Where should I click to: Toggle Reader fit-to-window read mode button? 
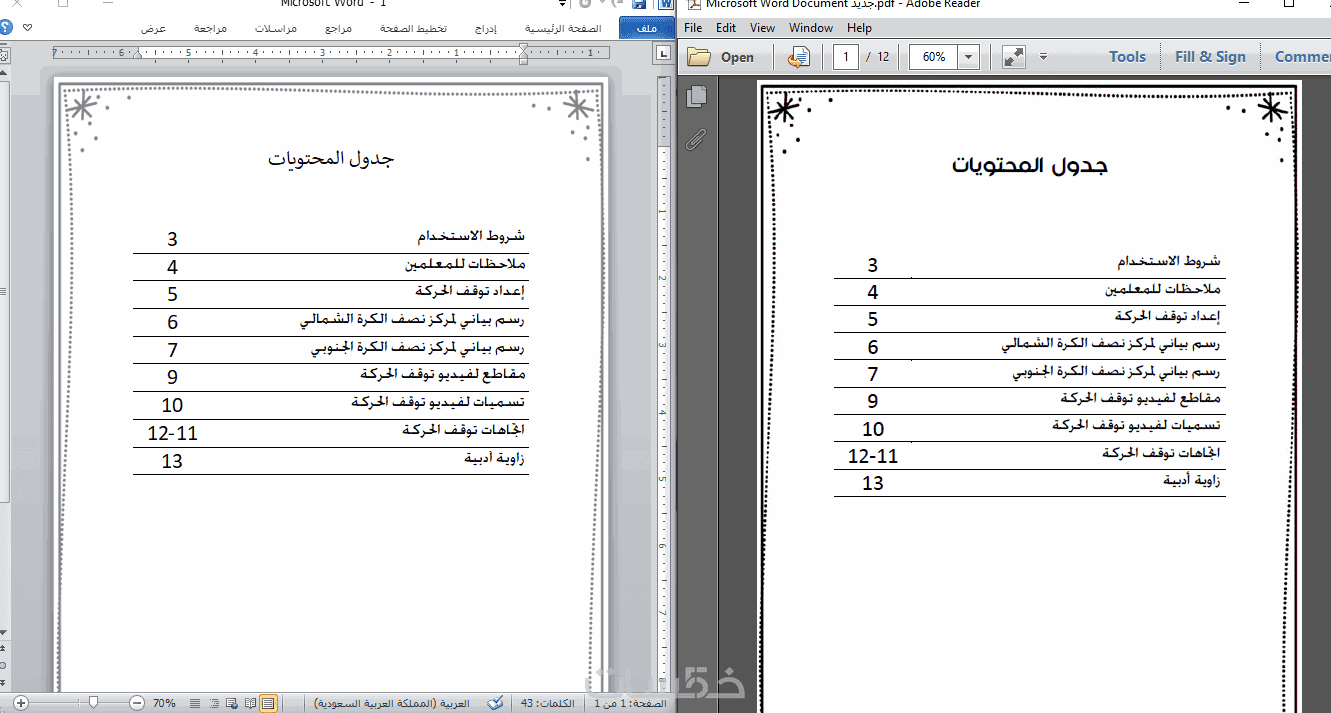click(1014, 57)
